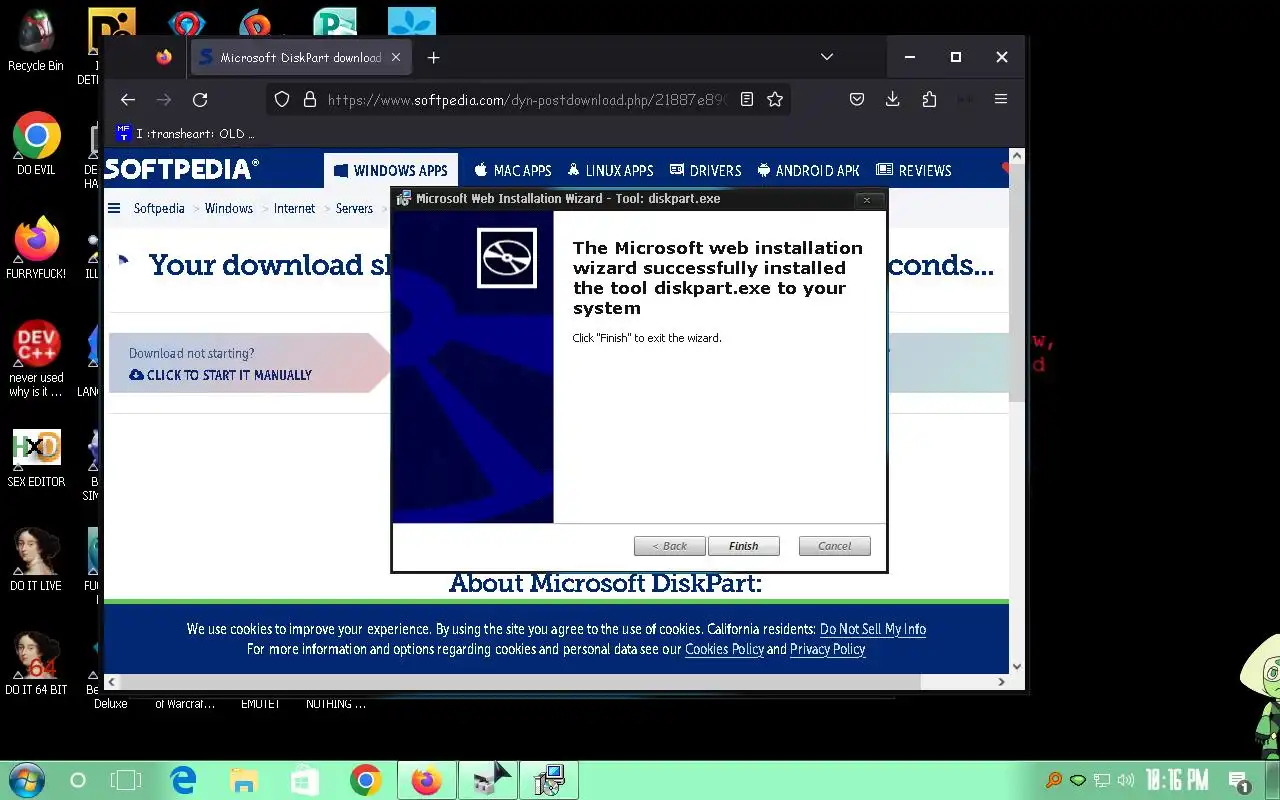Open the Mac Apps section
Screen dimensions: 1280x800
513,170
